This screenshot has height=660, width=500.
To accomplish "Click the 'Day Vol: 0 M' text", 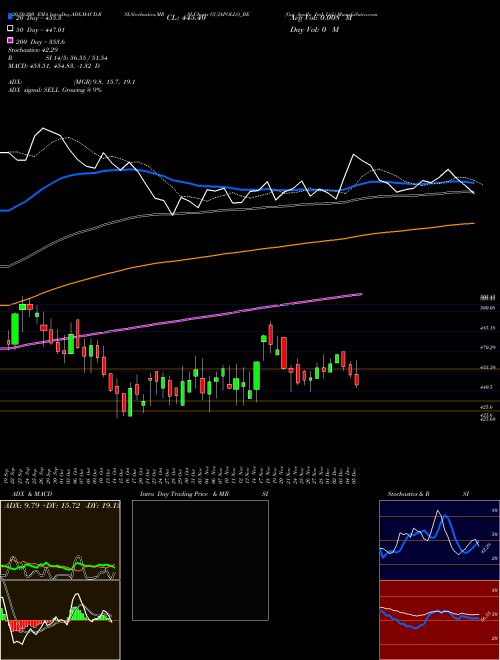I will 315,30.
